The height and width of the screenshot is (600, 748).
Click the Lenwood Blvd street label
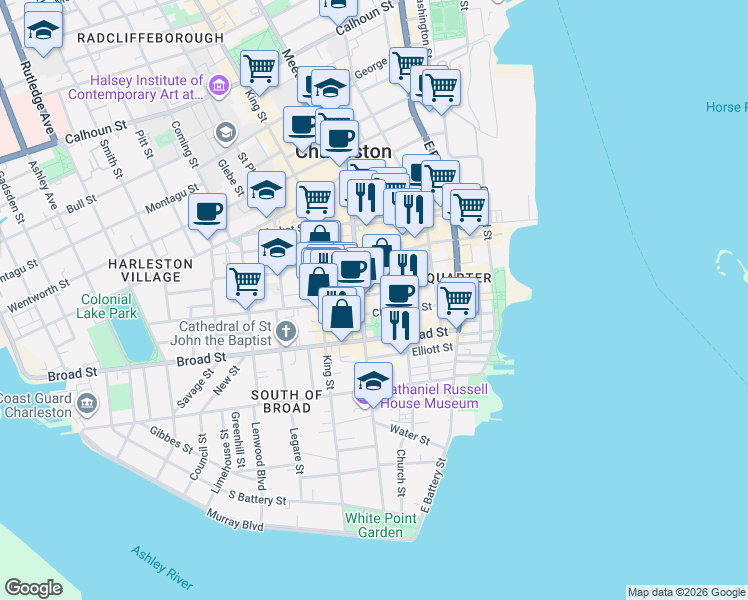point(258,456)
